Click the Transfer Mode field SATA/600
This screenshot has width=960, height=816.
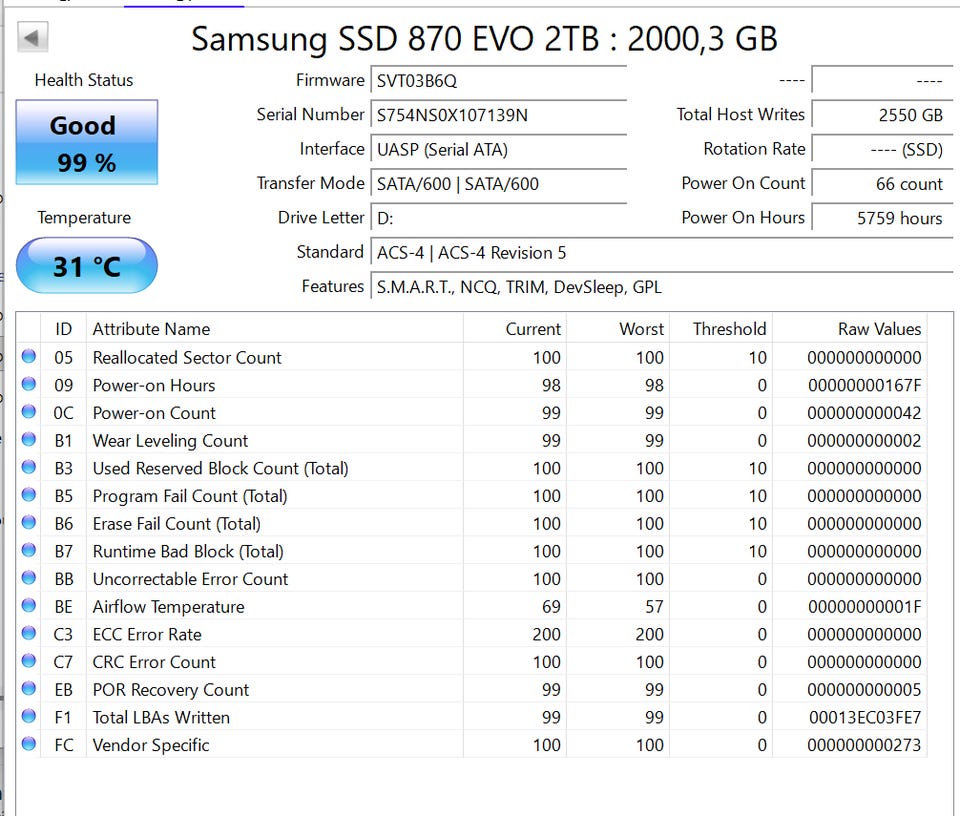[498, 184]
